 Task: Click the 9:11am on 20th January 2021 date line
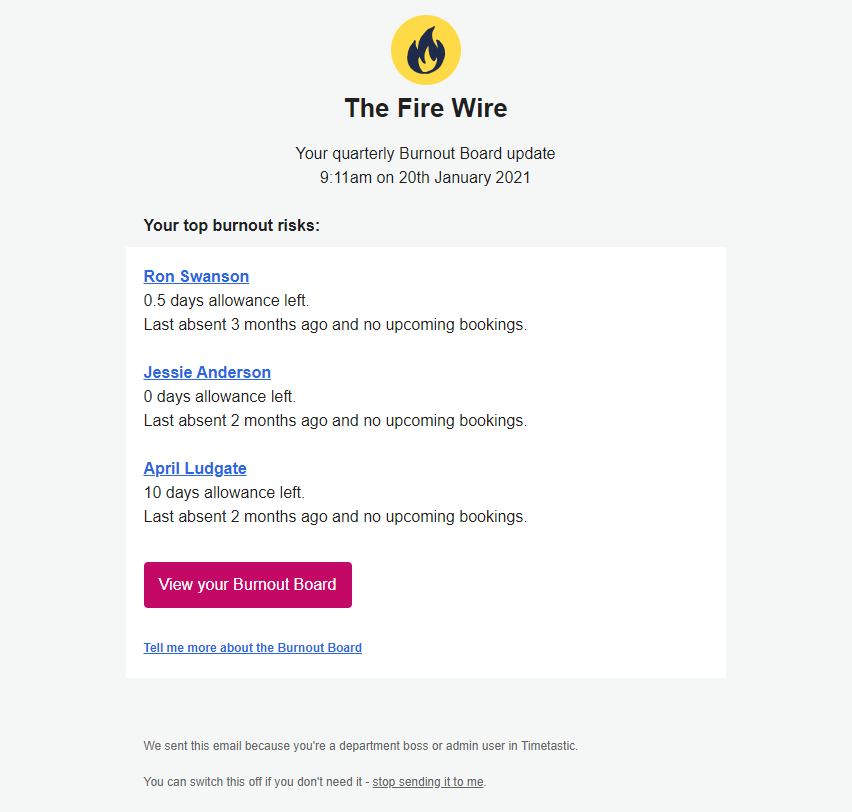click(425, 178)
